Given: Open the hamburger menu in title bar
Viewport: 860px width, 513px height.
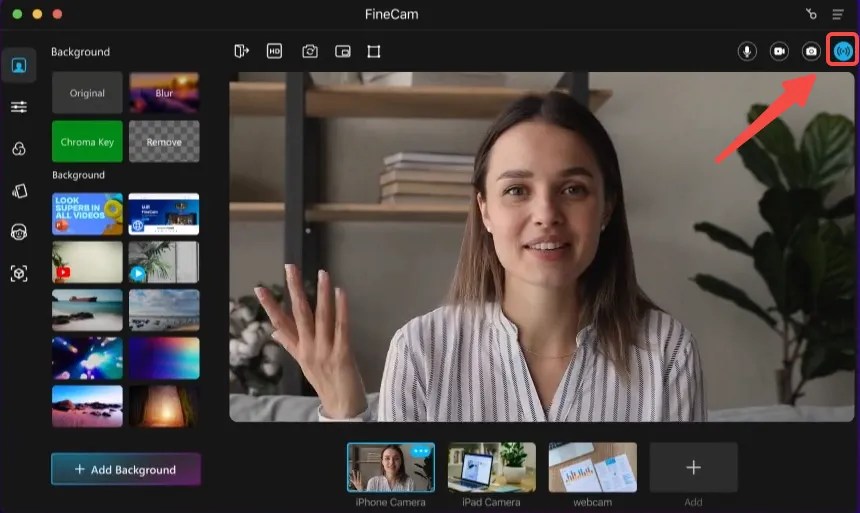Looking at the screenshot, I should [x=838, y=14].
